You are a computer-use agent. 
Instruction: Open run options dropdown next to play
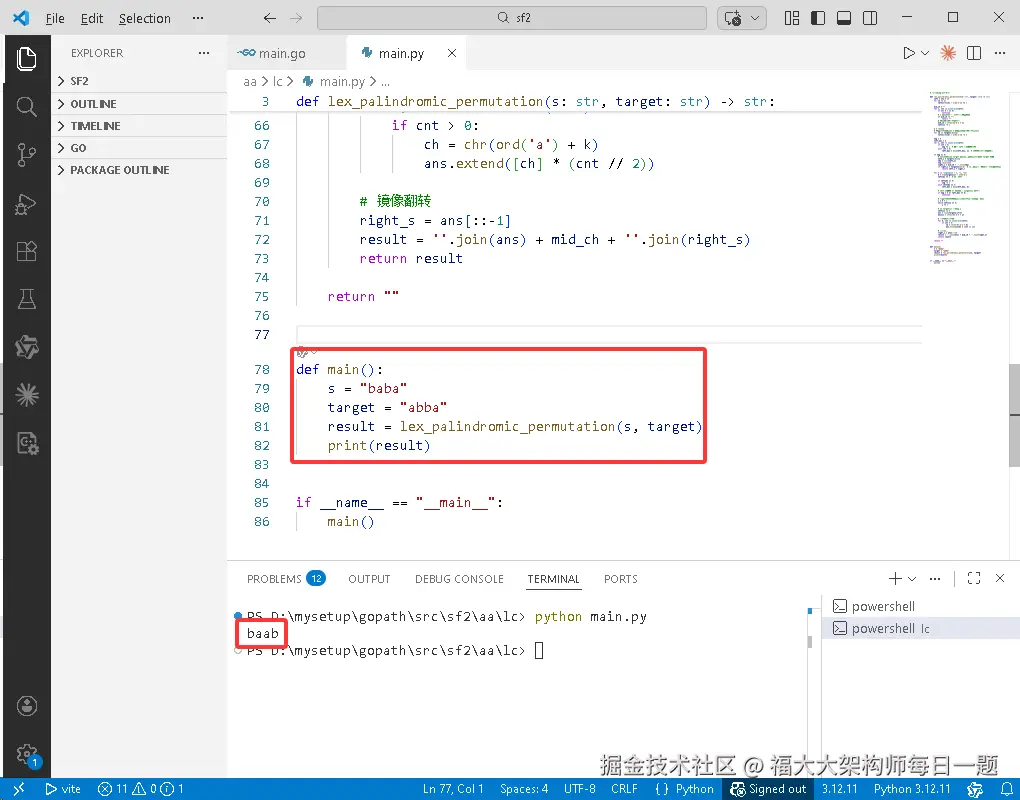pos(925,53)
